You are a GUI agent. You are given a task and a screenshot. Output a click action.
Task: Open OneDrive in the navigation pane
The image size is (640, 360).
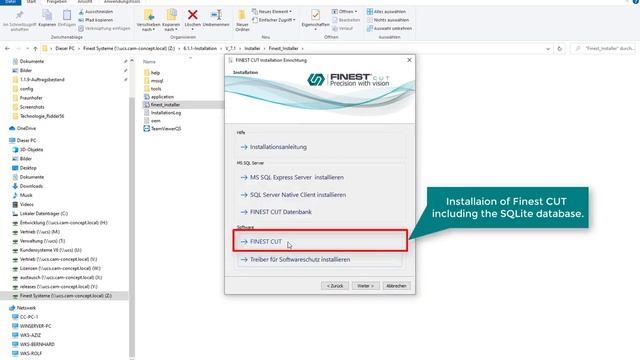click(x=22, y=128)
